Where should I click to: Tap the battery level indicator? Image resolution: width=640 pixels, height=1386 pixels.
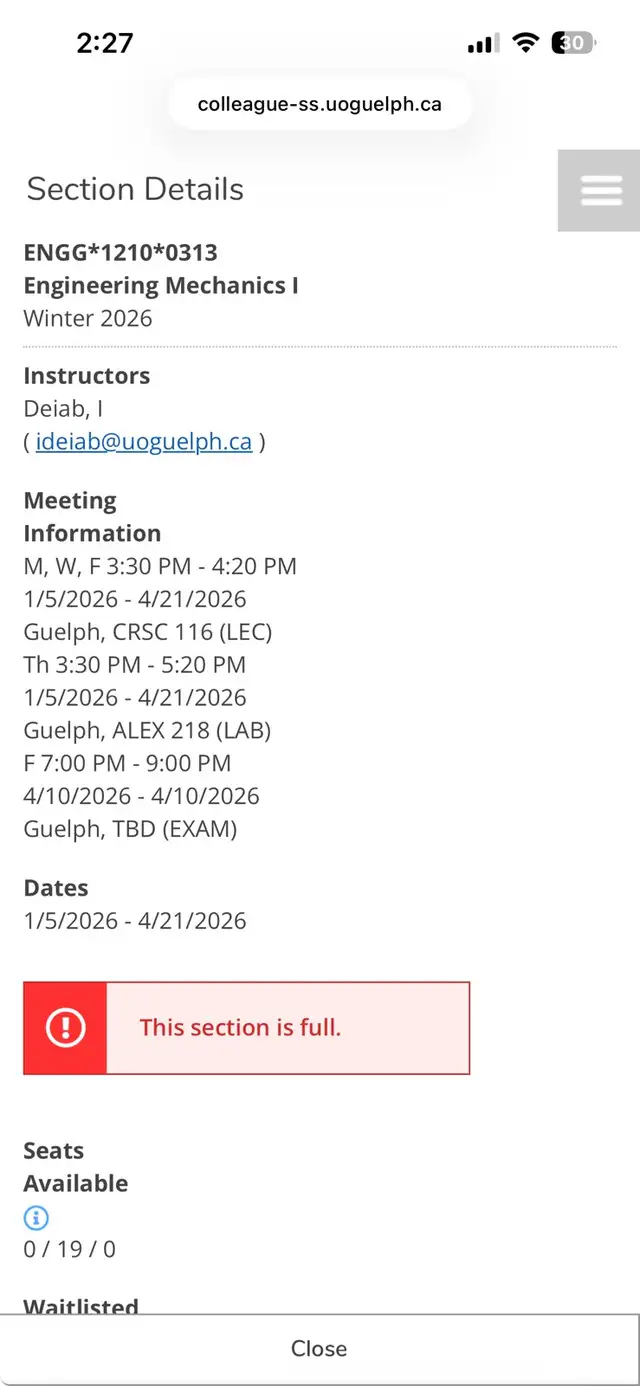point(573,43)
